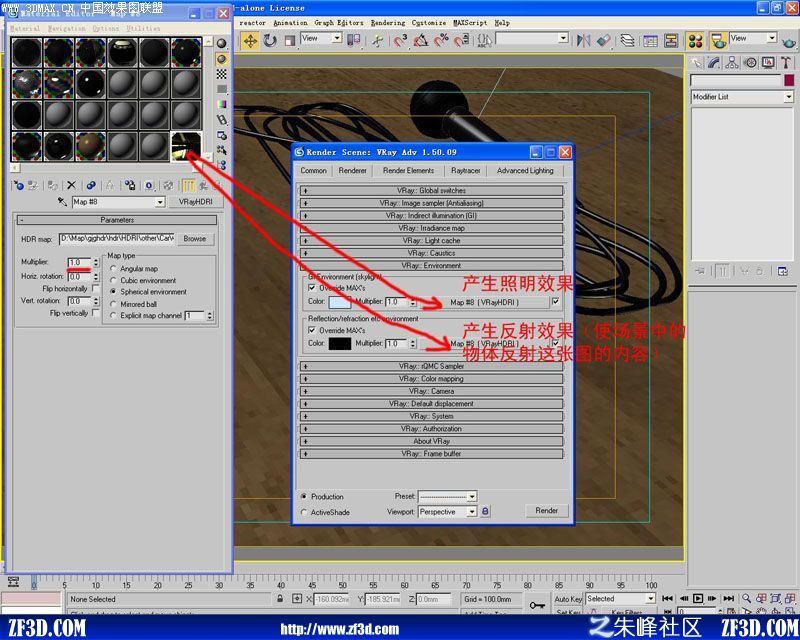Open the Layer Manager icon
800x640 pixels.
pos(627,40)
